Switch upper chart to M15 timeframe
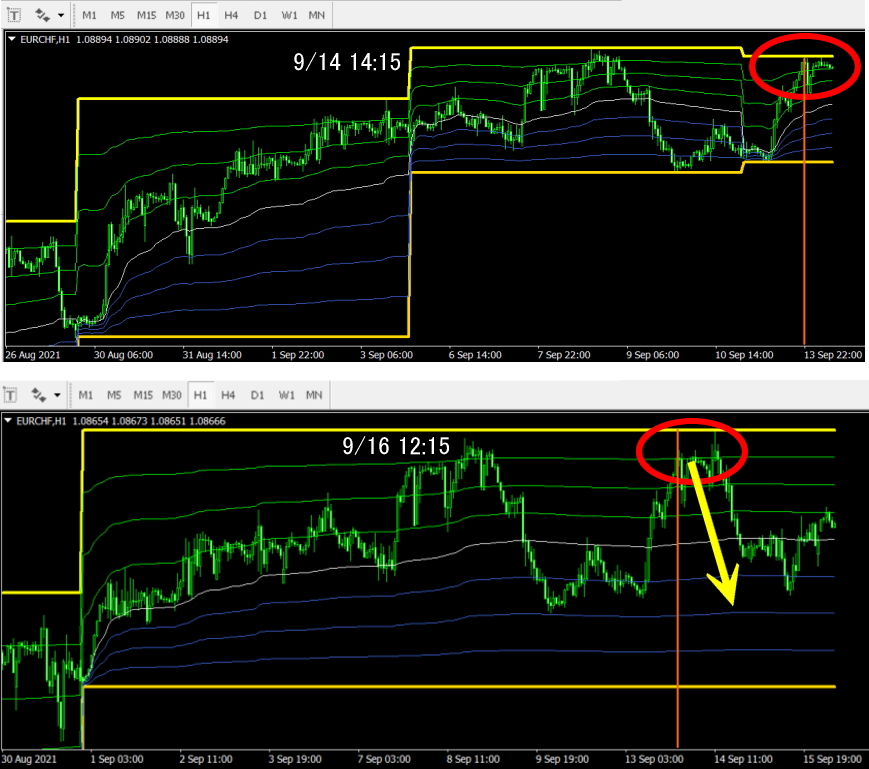The image size is (869, 769). point(146,15)
